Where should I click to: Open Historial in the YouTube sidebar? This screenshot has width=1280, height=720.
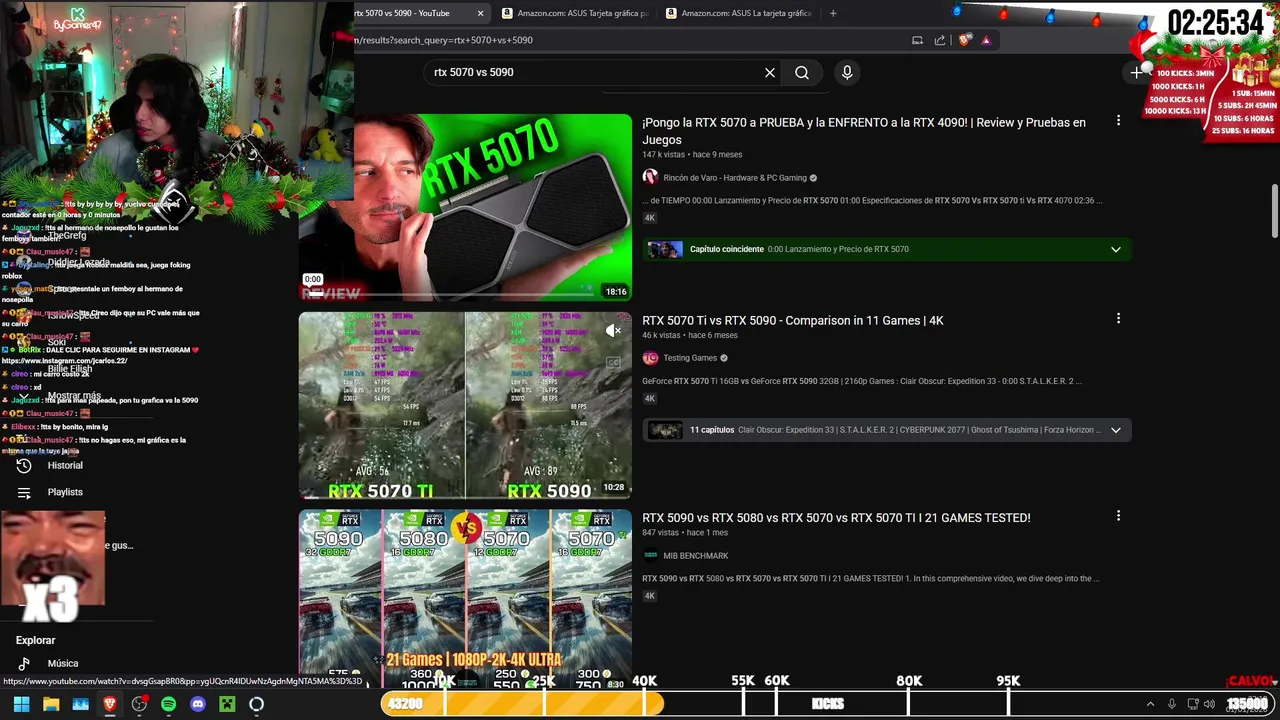click(50, 465)
